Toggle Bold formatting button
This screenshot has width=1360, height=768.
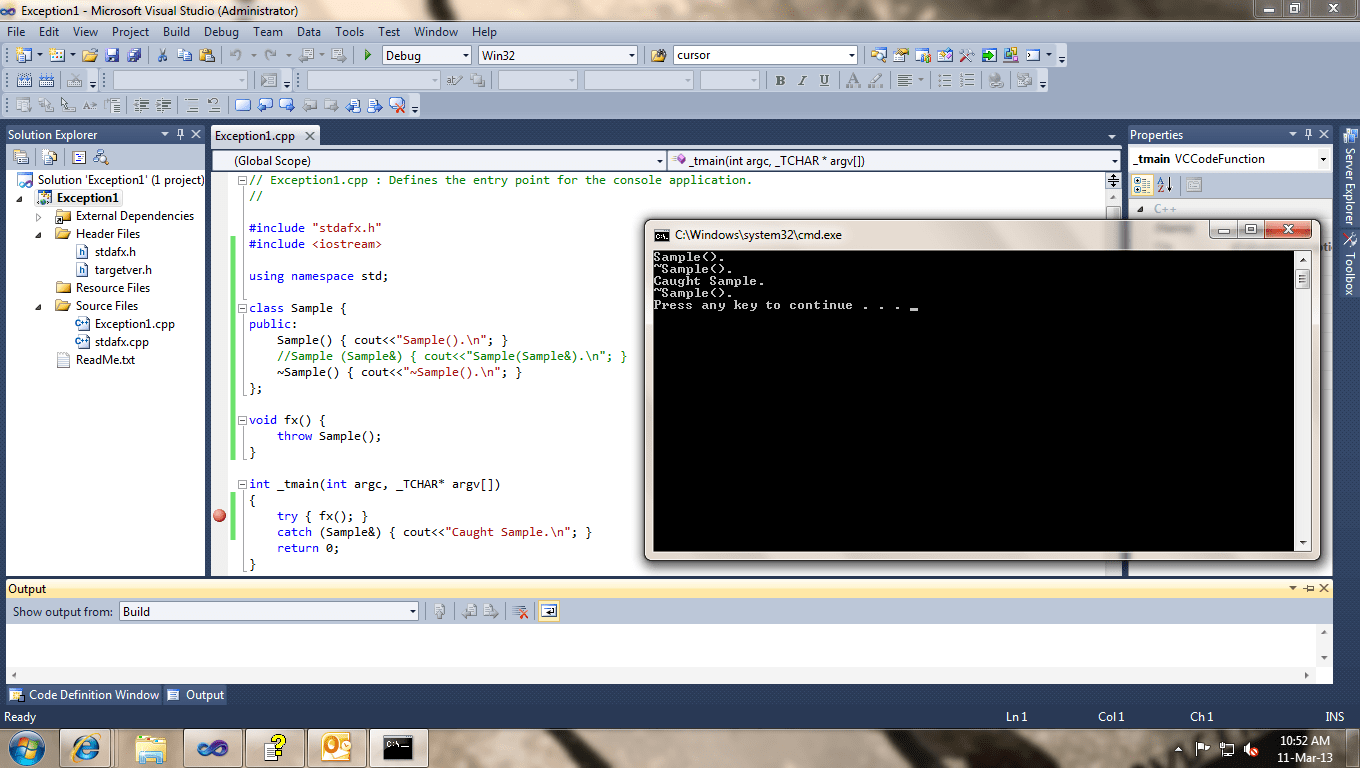(x=780, y=81)
